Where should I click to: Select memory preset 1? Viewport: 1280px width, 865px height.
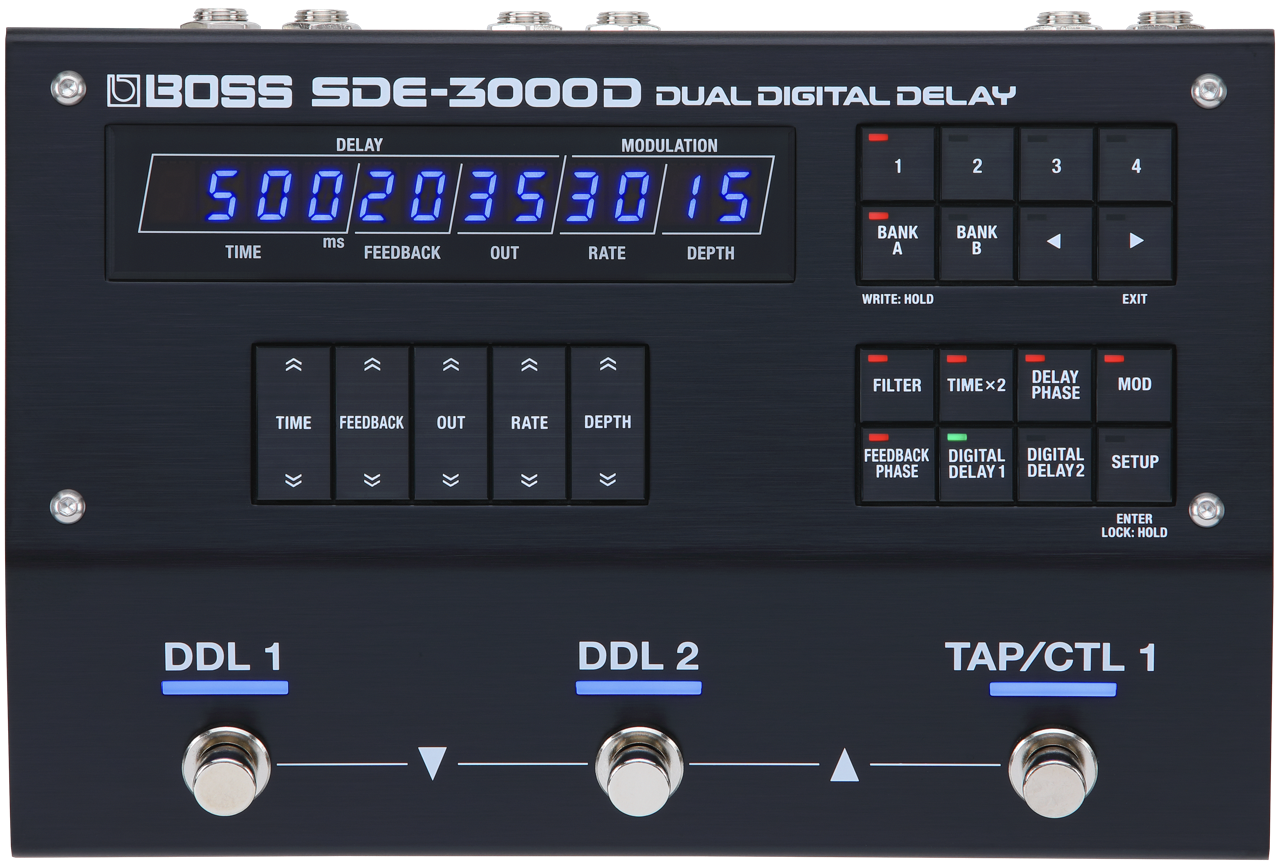897,165
